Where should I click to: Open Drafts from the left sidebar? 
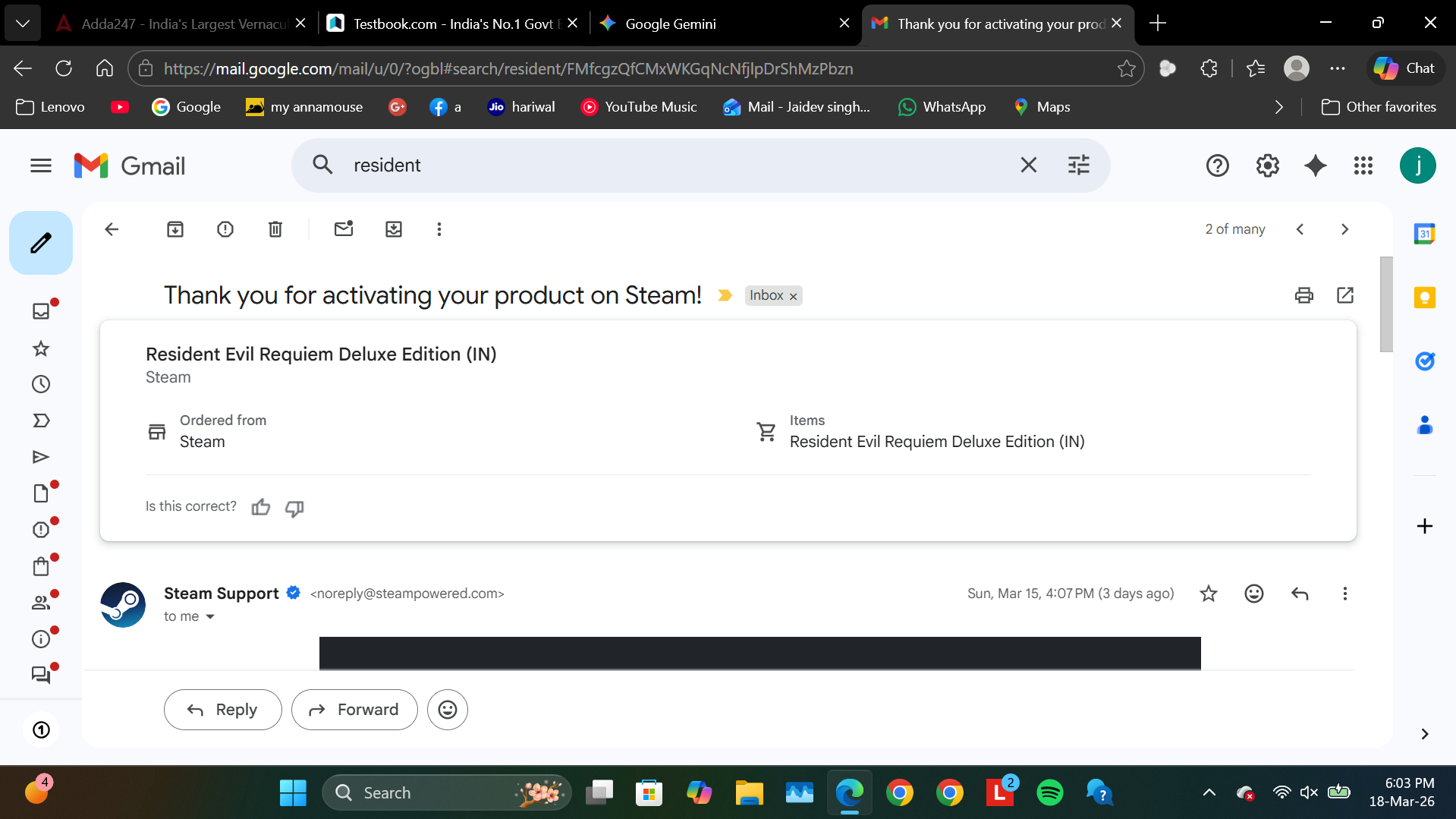41,493
